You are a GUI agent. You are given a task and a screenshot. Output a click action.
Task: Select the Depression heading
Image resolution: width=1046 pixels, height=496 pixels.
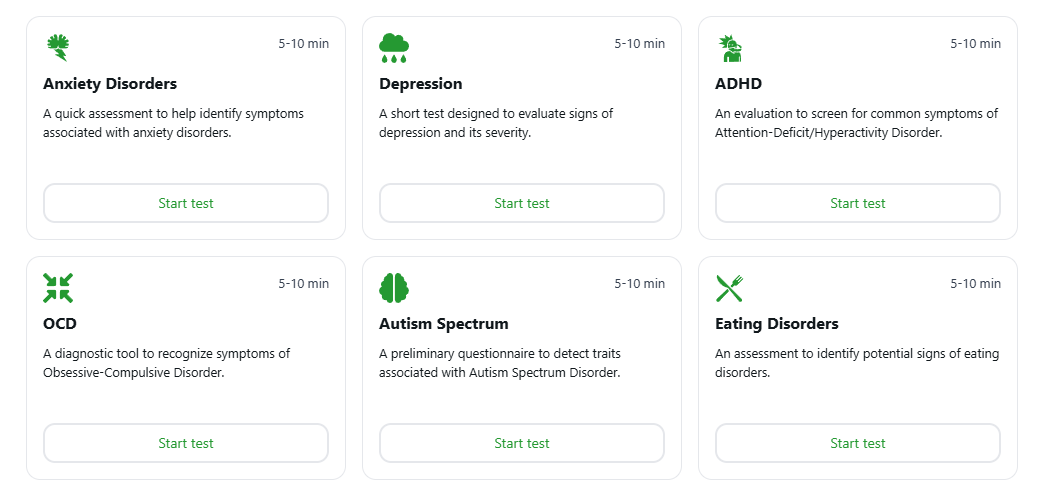421,84
